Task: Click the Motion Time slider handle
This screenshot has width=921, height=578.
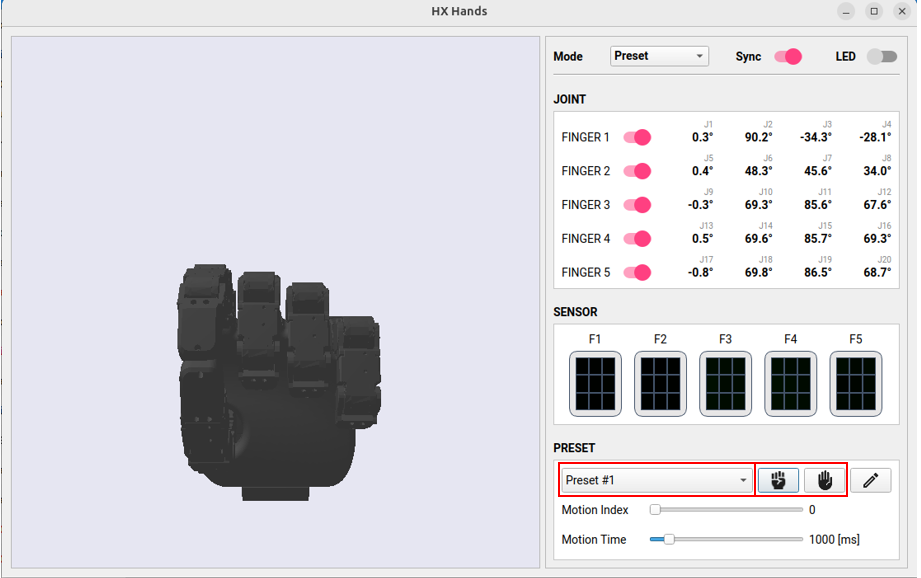Action: coord(669,540)
